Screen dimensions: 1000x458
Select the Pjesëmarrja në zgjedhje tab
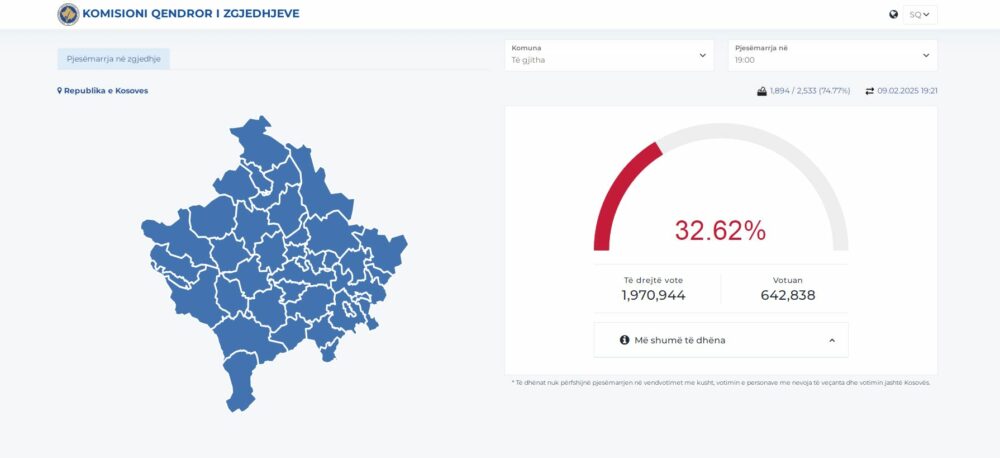113,59
